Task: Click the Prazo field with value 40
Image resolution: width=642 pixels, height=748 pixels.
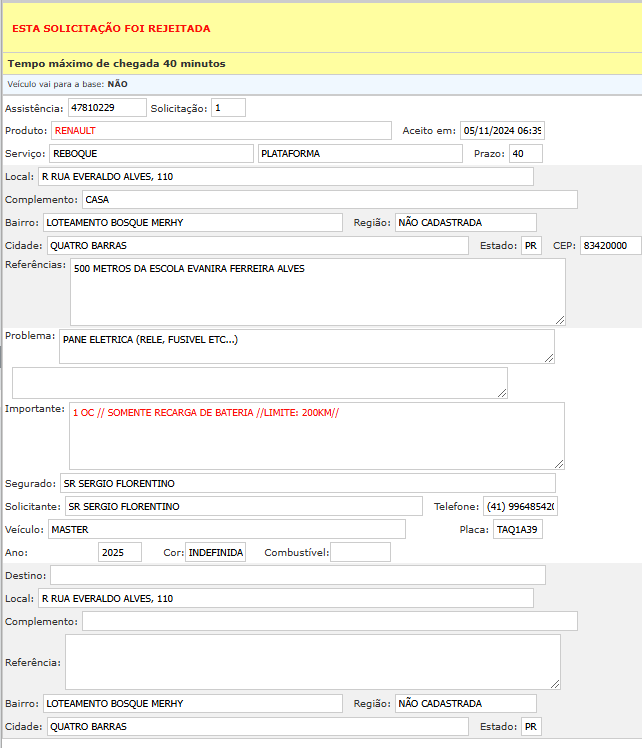Action: [x=525, y=154]
